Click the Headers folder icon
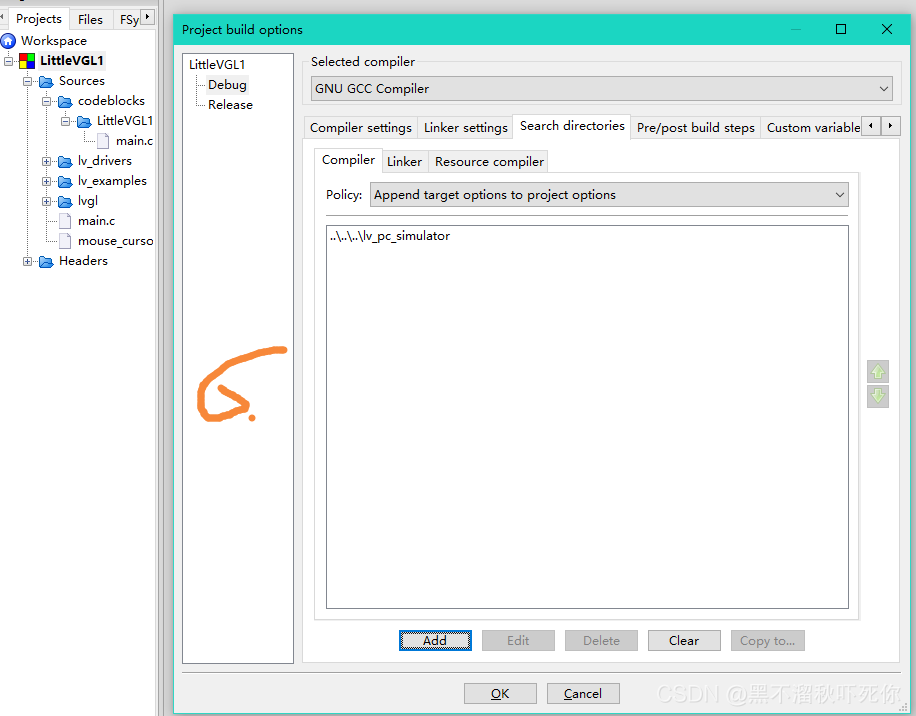 [x=46, y=262]
